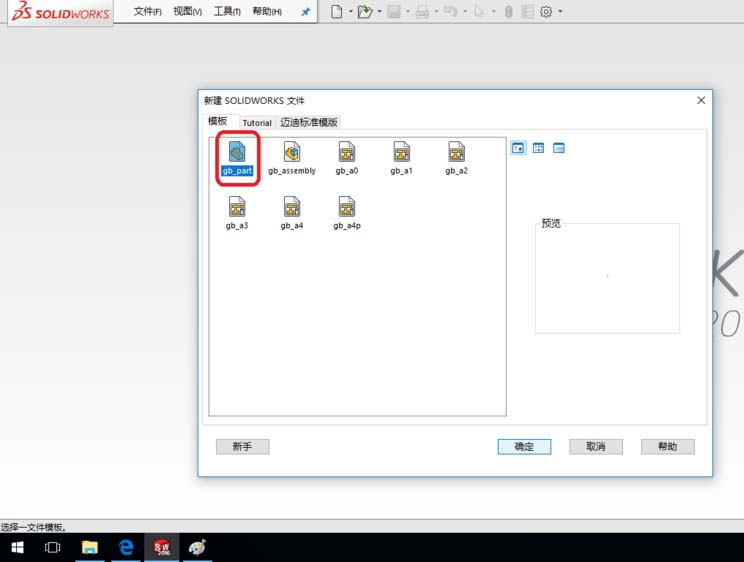The width and height of the screenshot is (744, 562).
Task: Cancel with the 取消 button
Action: coord(596,447)
